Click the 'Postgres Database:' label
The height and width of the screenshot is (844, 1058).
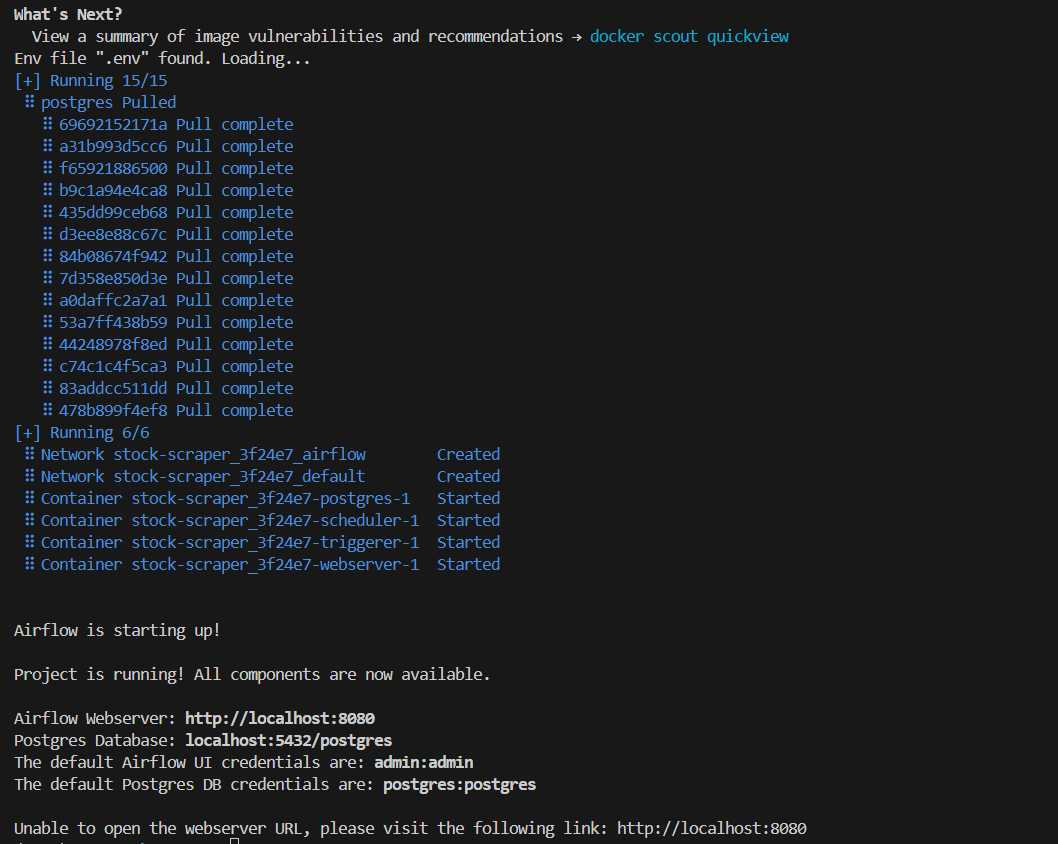(95, 741)
